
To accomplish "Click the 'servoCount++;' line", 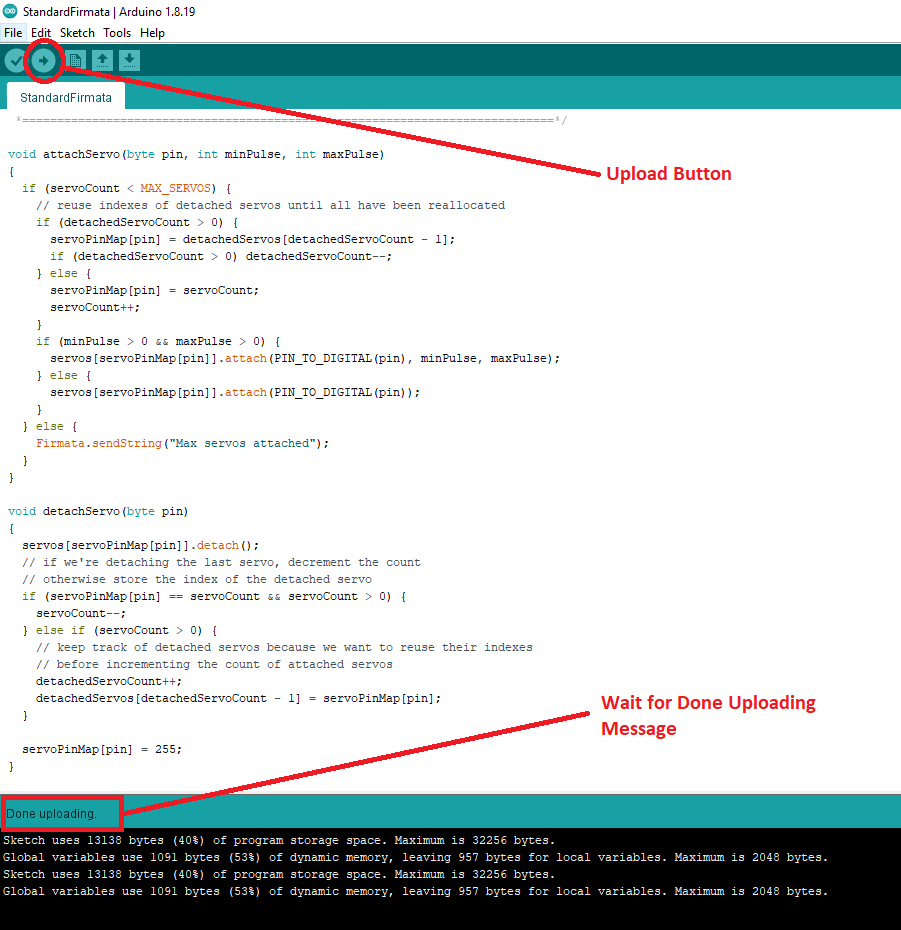I will 95,307.
